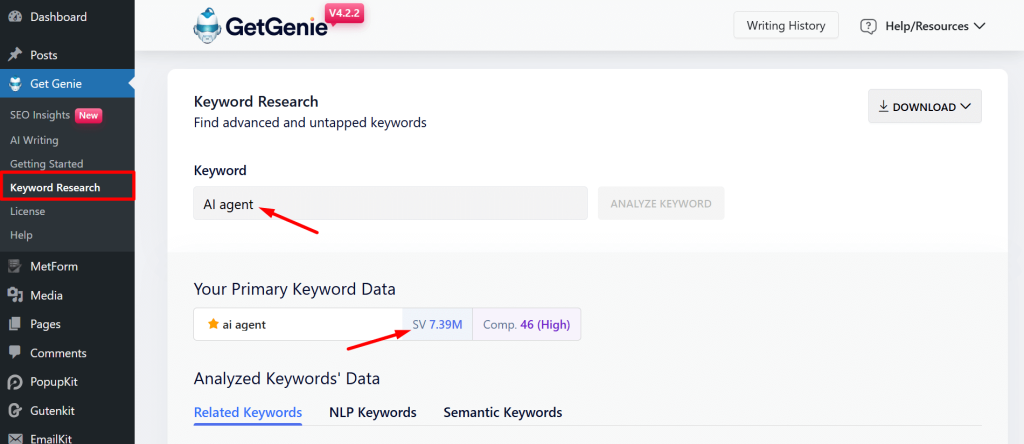Click 'Find advanced and untapped keywords' text

(310, 122)
